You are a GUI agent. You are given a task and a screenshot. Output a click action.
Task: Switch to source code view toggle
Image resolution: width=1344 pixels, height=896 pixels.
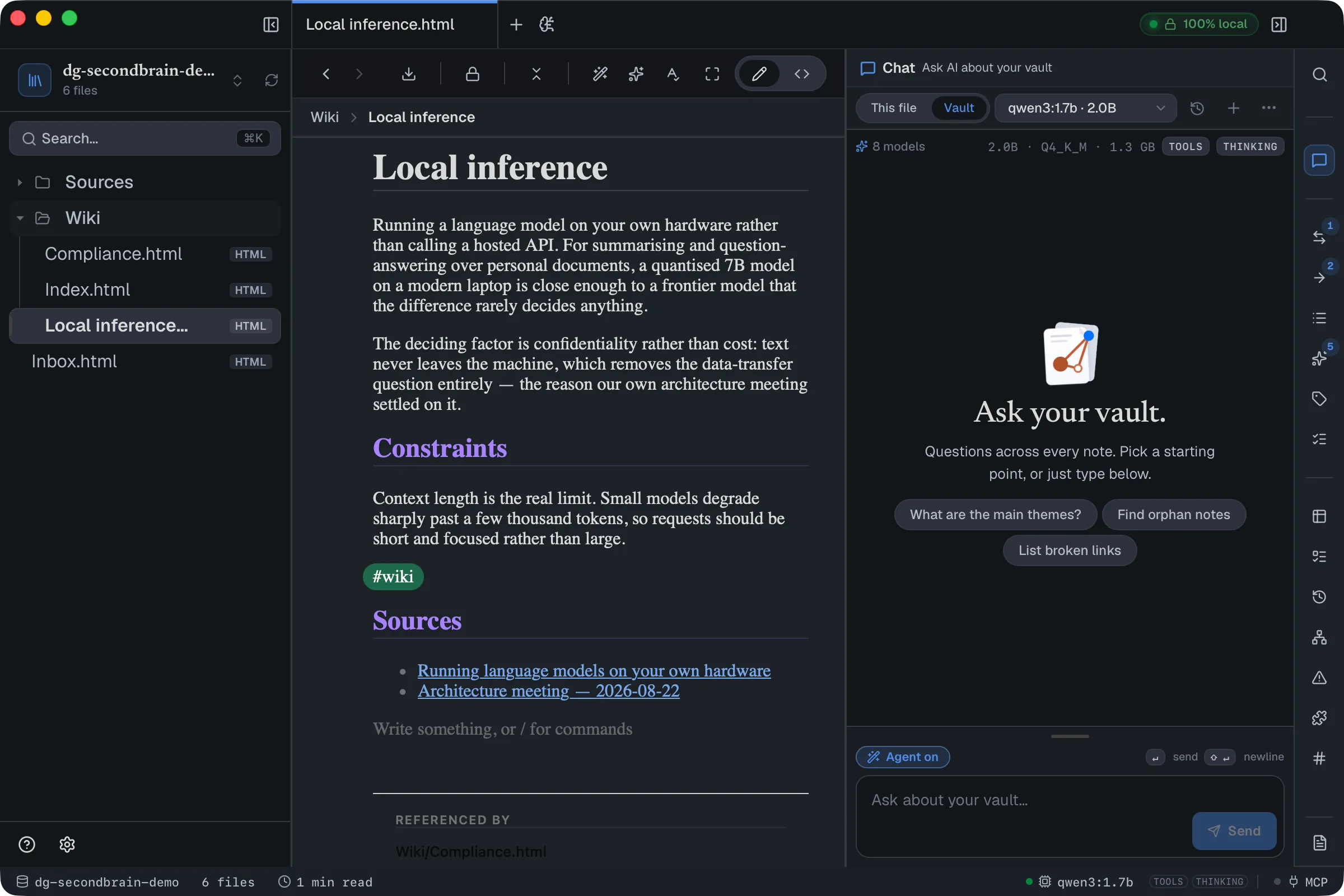(802, 74)
